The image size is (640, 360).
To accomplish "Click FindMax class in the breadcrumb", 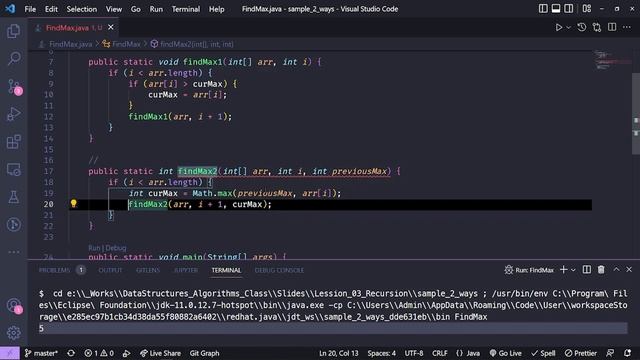I will [126, 44].
